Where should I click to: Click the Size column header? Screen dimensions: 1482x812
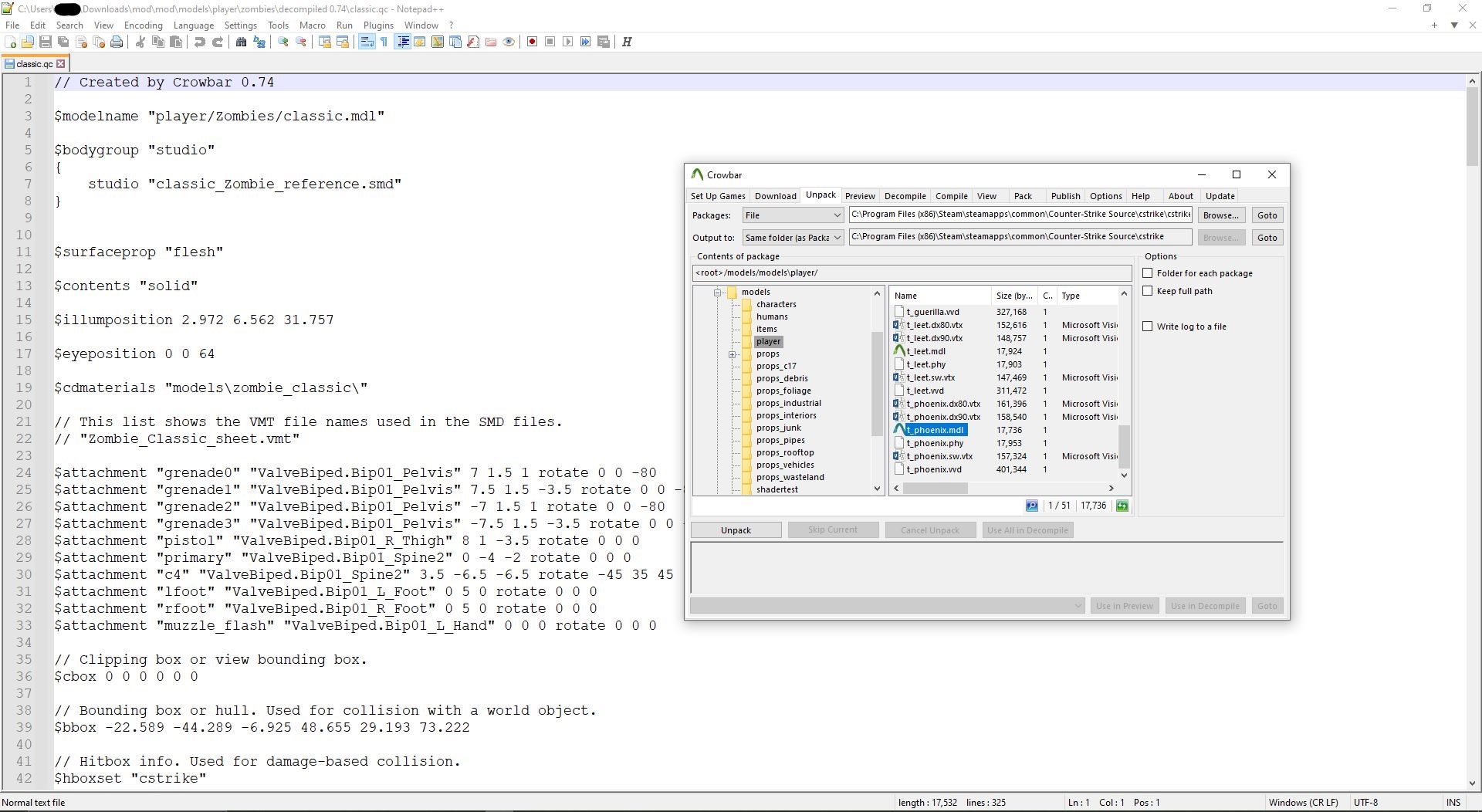[x=1014, y=296]
